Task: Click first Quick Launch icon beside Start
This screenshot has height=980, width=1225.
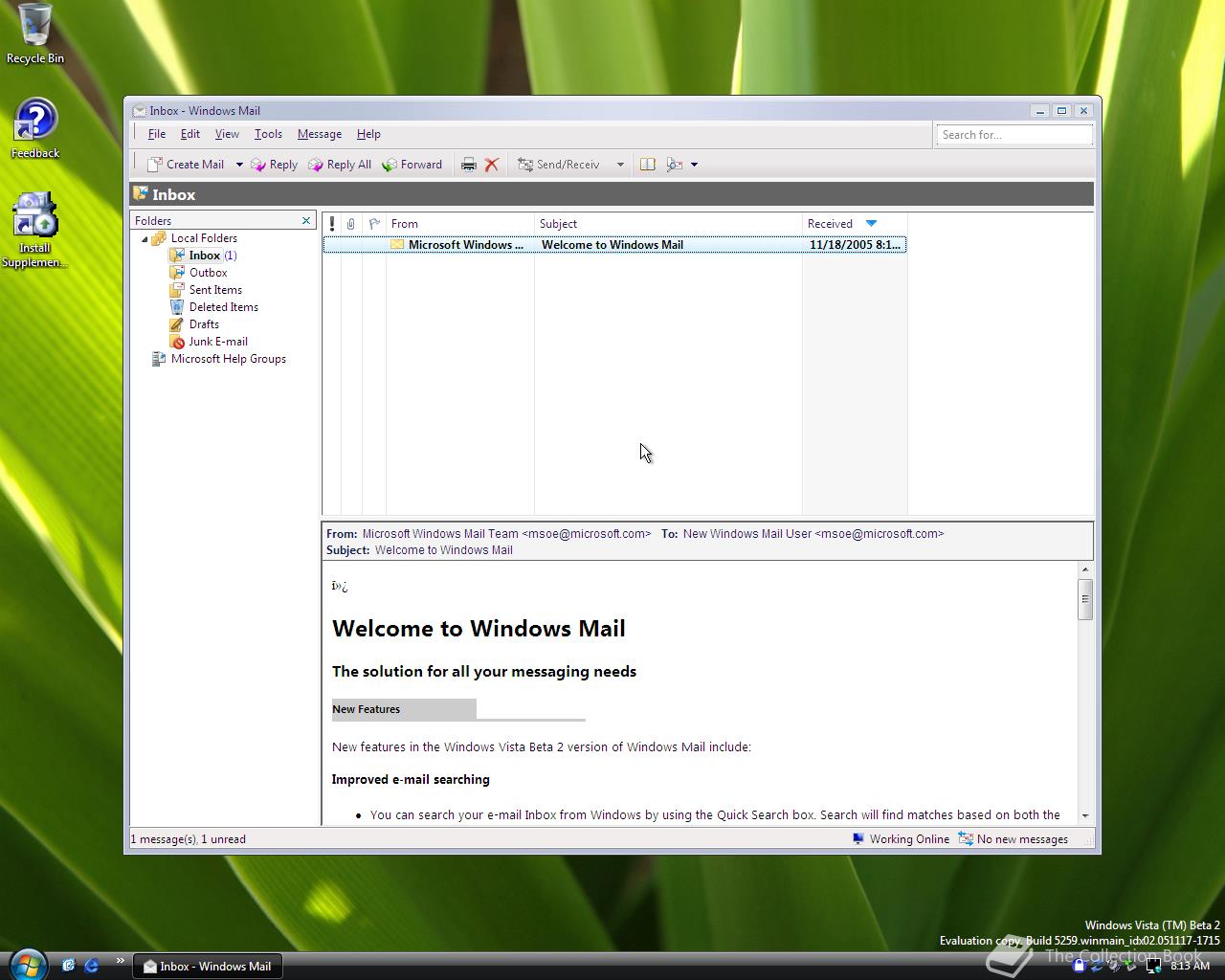Action: (x=68, y=966)
